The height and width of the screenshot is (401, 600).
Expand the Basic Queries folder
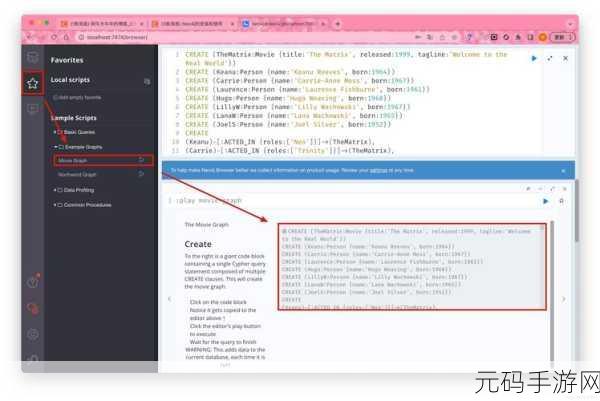click(x=76, y=132)
